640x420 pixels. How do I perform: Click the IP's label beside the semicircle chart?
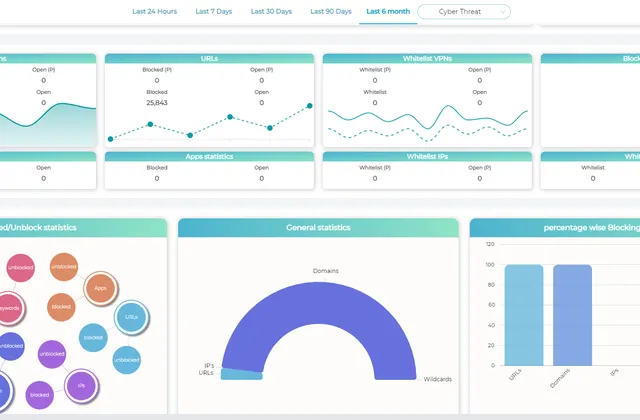point(209,366)
